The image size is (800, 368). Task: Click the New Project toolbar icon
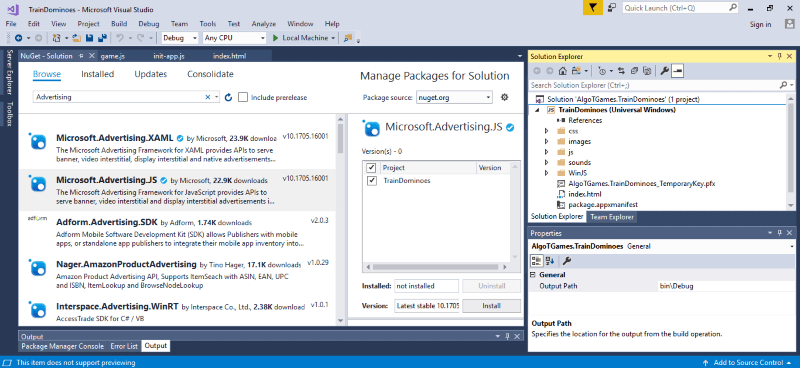(x=56, y=38)
